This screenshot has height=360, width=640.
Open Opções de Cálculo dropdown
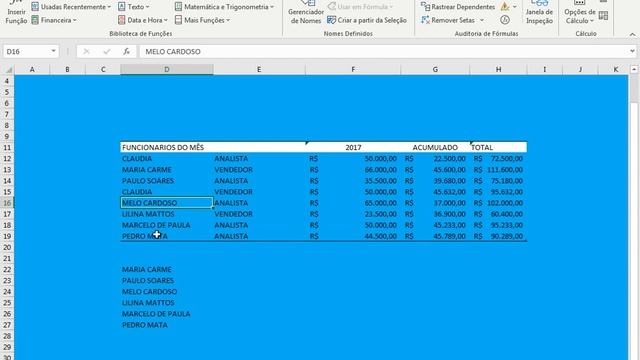580,13
